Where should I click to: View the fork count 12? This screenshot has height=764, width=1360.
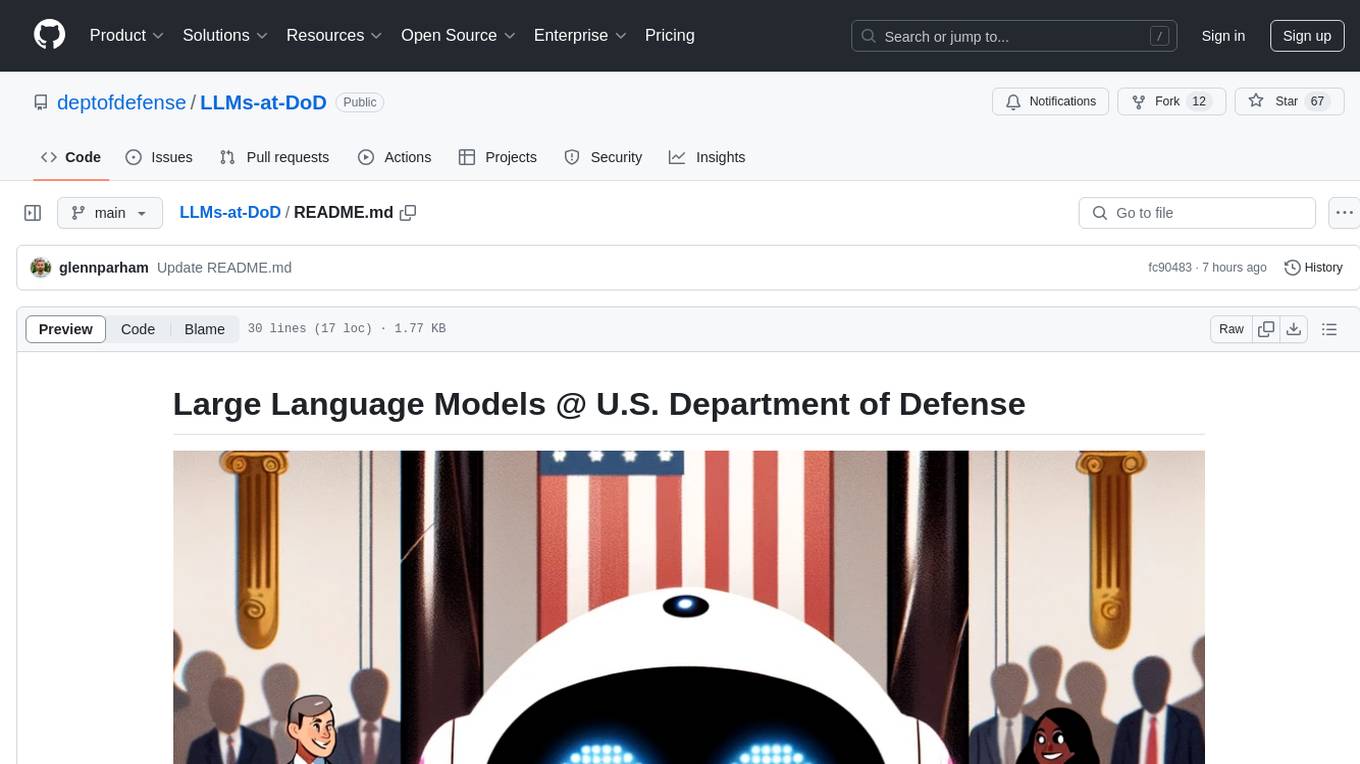coord(1200,102)
